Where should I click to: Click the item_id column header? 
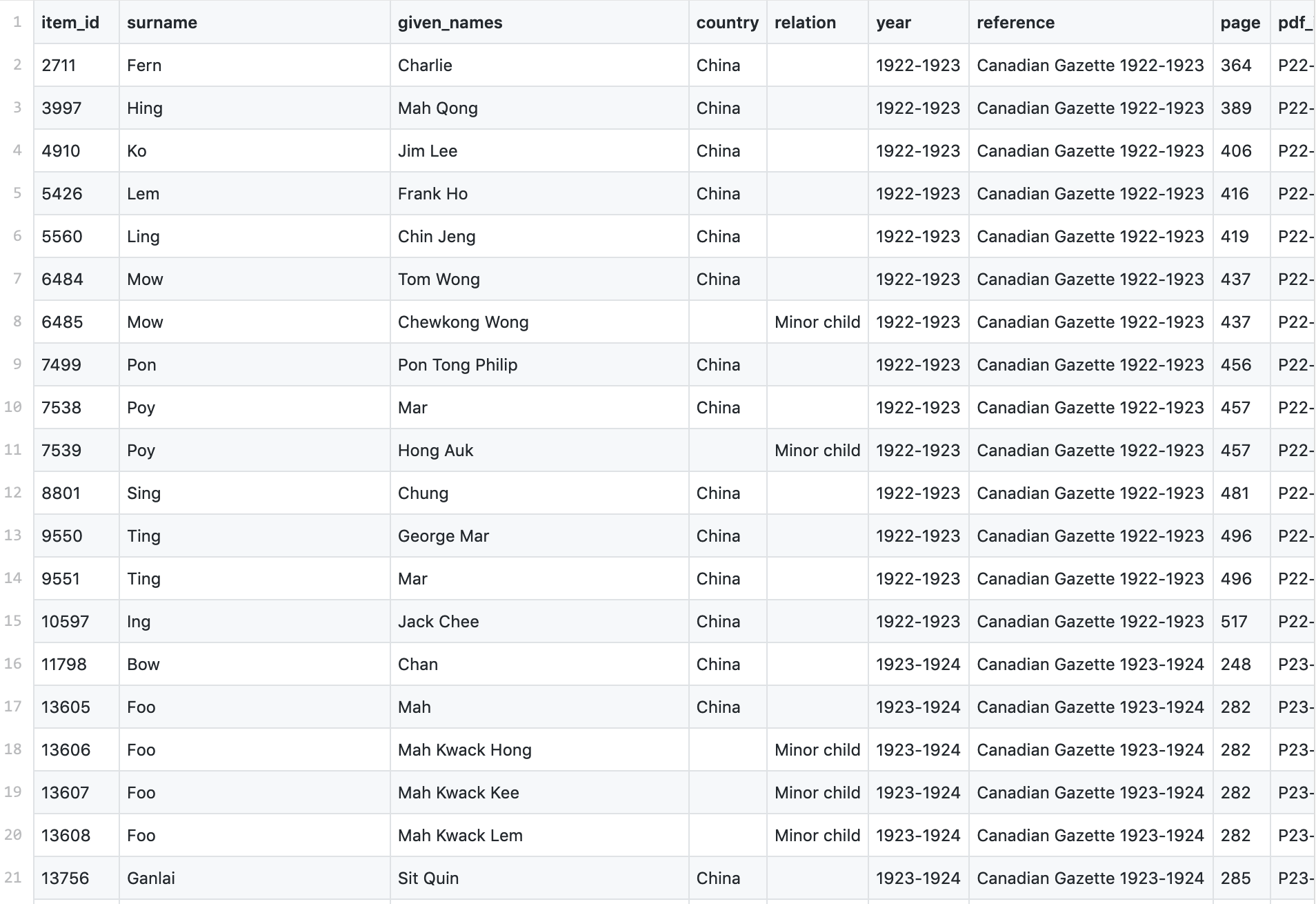[x=70, y=23]
